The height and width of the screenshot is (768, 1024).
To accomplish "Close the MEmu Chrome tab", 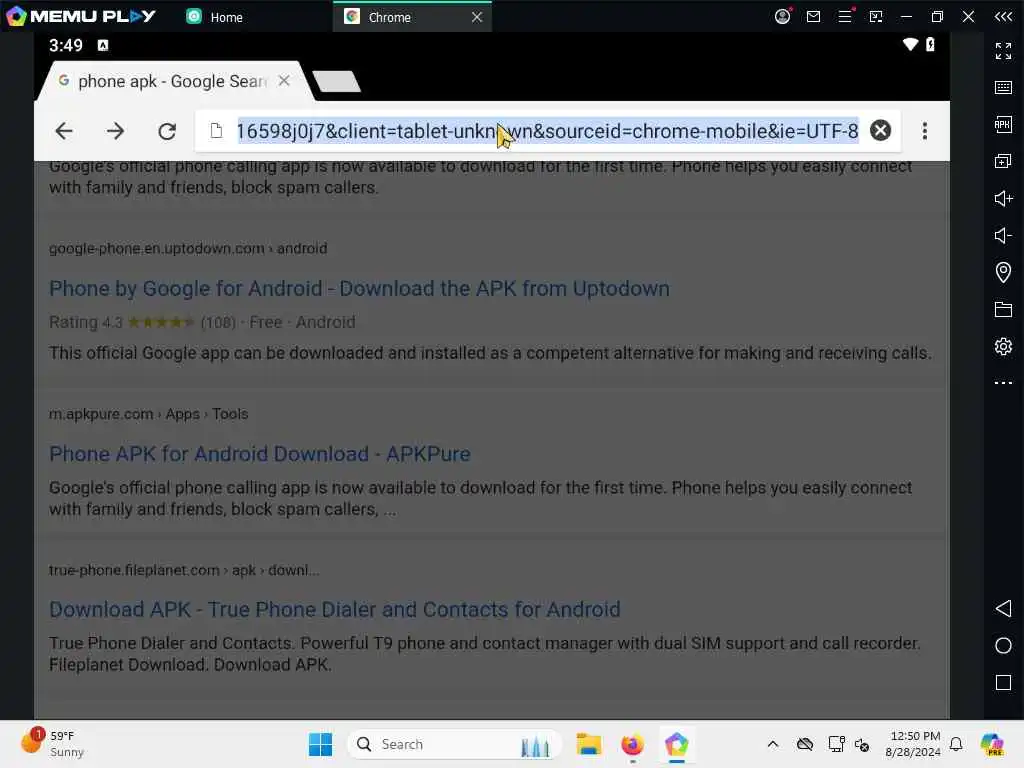I will [477, 17].
